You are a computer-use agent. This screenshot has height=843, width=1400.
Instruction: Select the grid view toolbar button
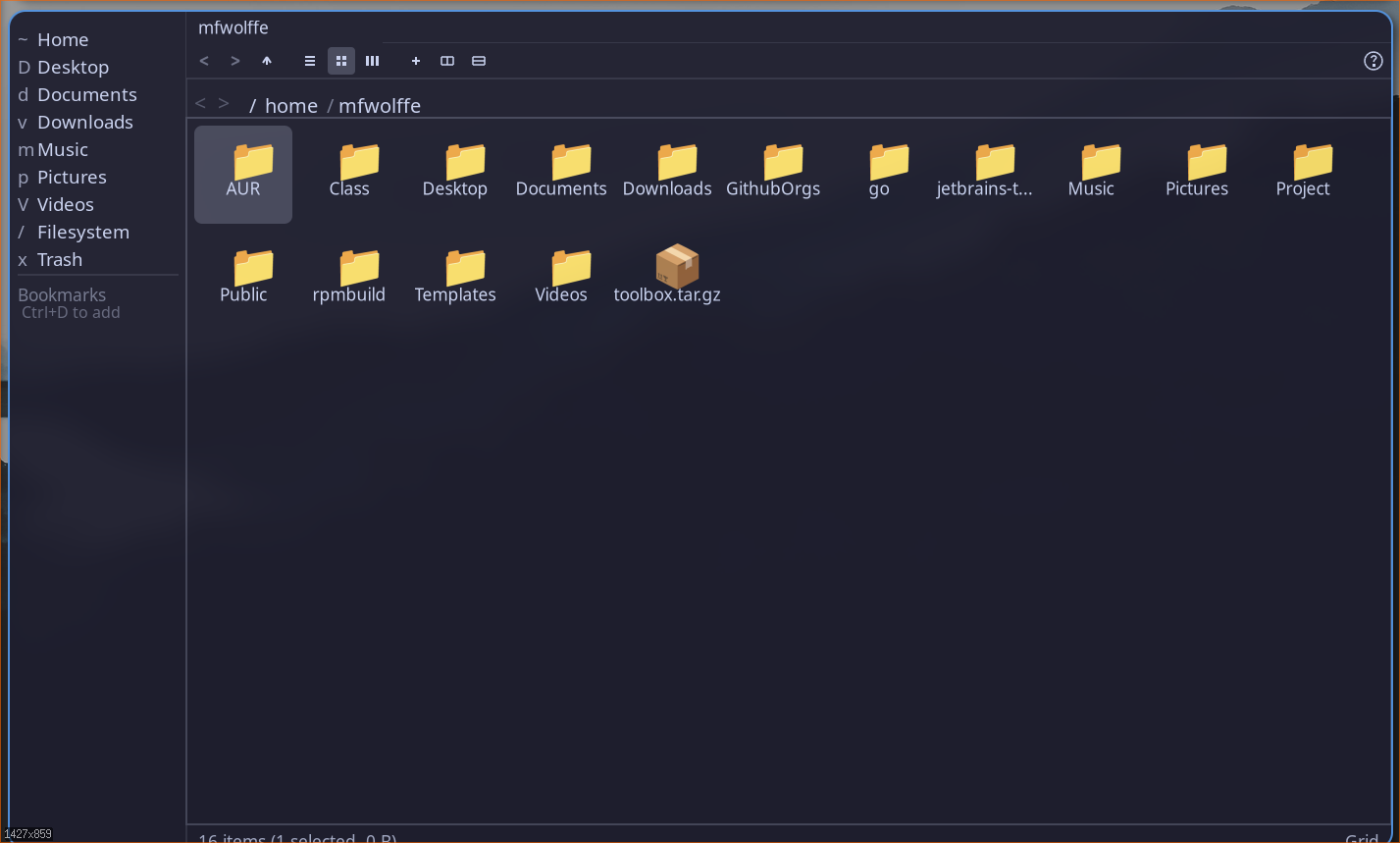coord(341,61)
